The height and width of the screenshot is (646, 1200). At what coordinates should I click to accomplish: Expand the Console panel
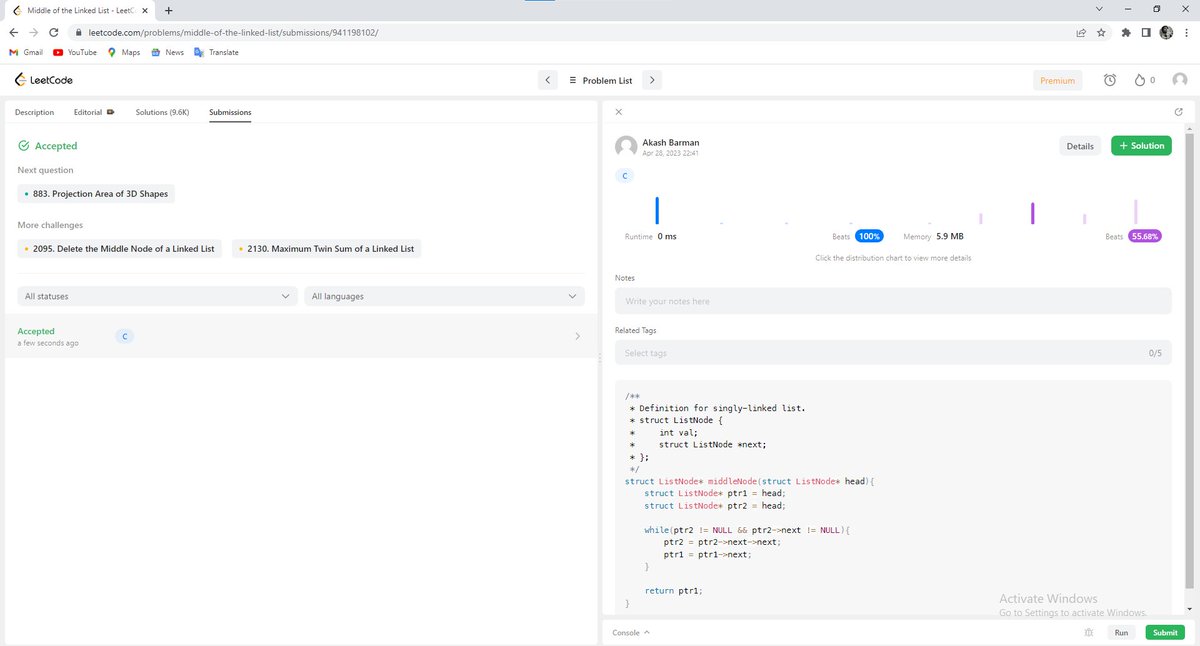pos(631,633)
